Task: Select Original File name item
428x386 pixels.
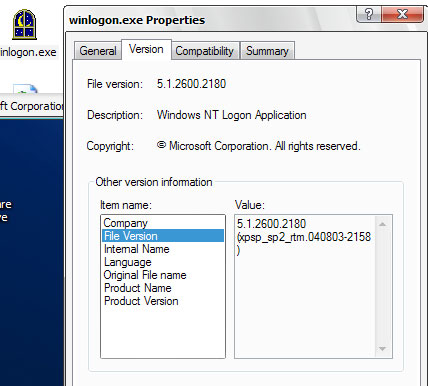Action: 163,275
